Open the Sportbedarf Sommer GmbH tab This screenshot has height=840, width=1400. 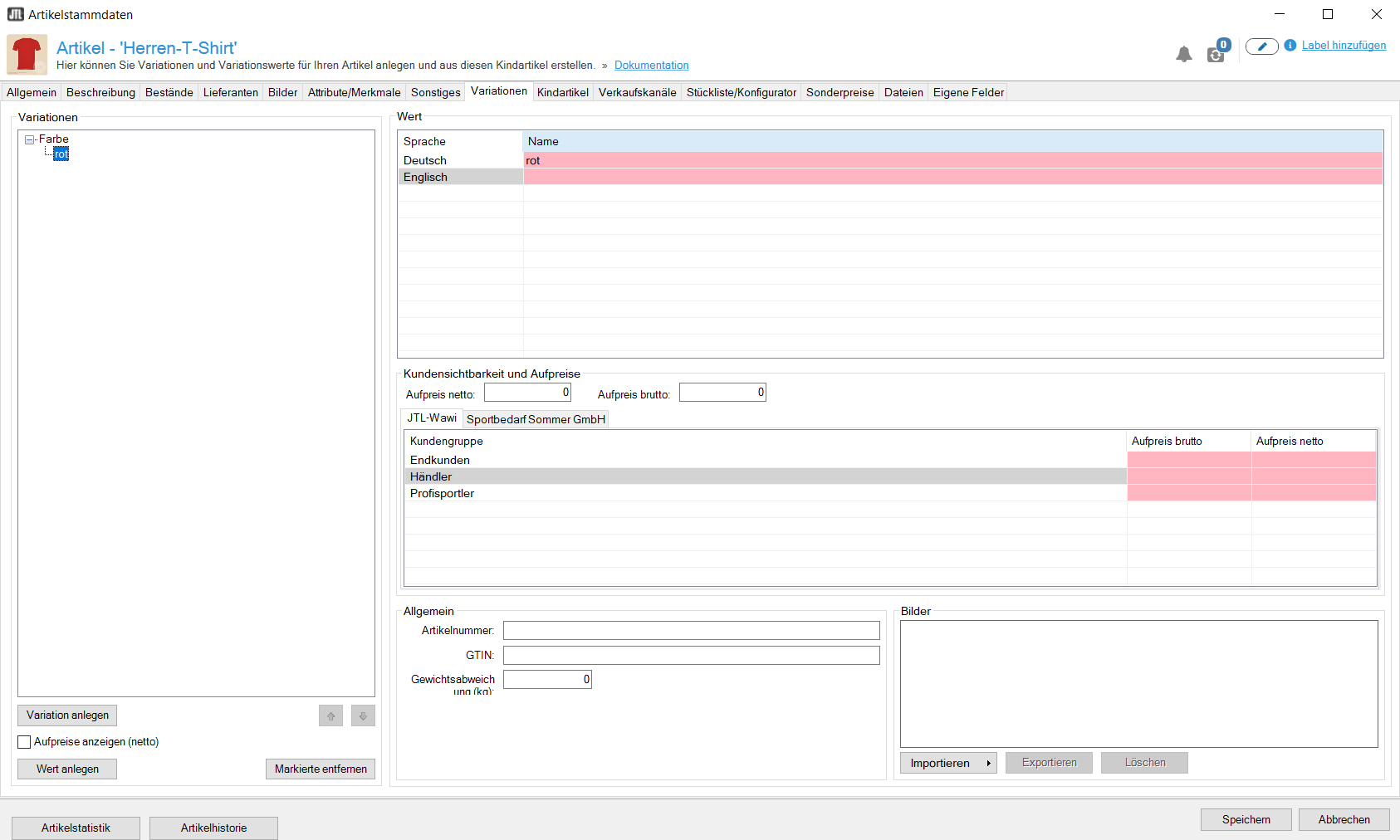536,419
